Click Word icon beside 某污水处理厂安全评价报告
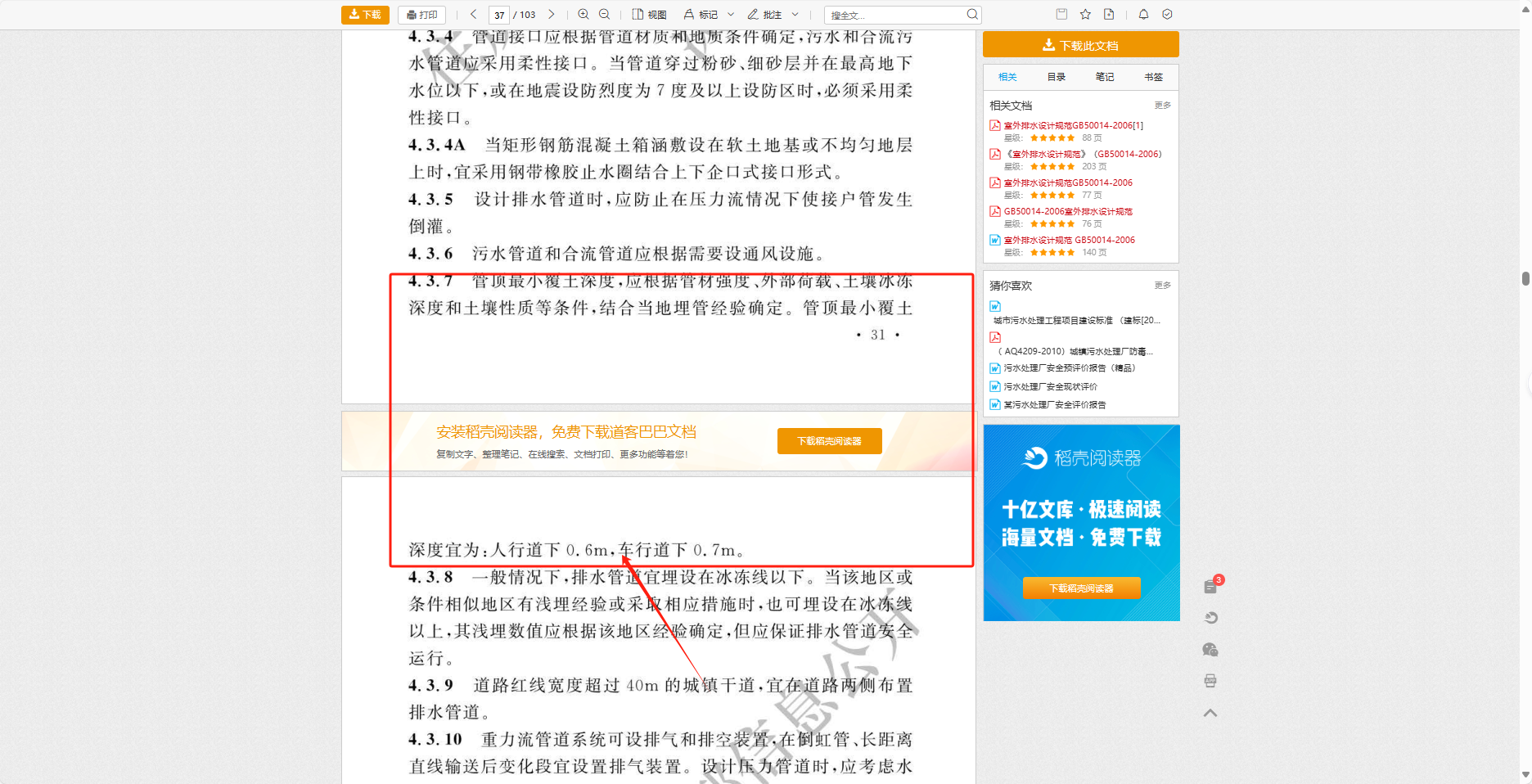 click(x=995, y=404)
